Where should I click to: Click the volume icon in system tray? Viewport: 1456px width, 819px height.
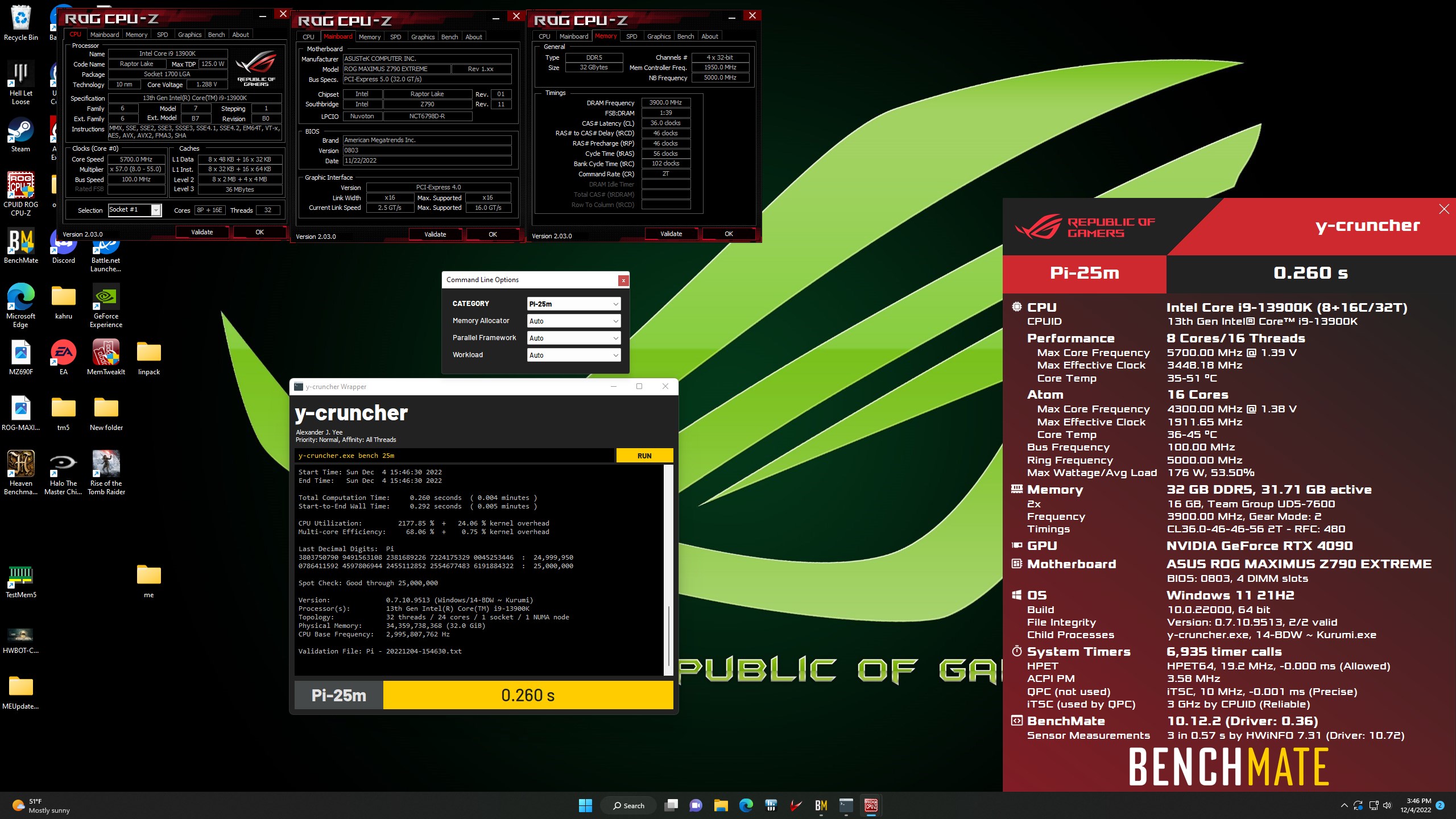1387,805
